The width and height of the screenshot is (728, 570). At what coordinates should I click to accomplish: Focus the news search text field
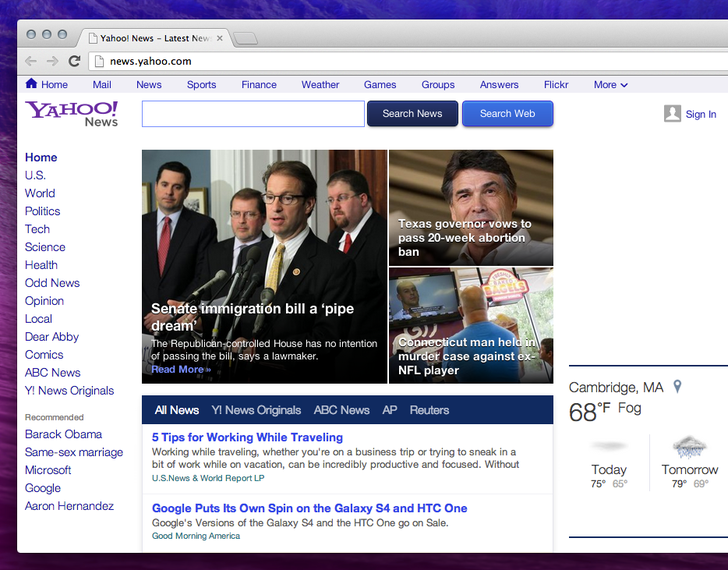(x=253, y=114)
